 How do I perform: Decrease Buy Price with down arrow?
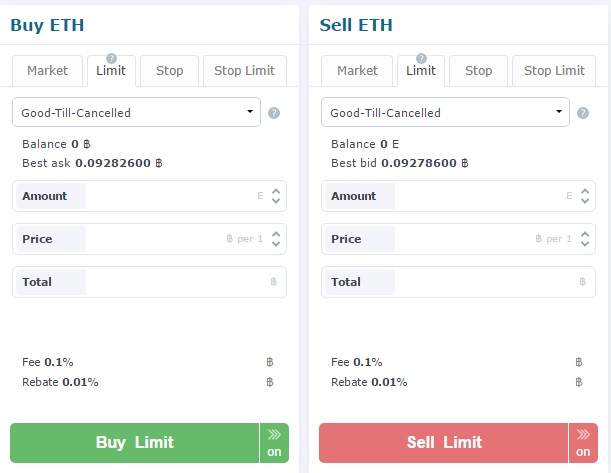pyautogui.click(x=276, y=244)
